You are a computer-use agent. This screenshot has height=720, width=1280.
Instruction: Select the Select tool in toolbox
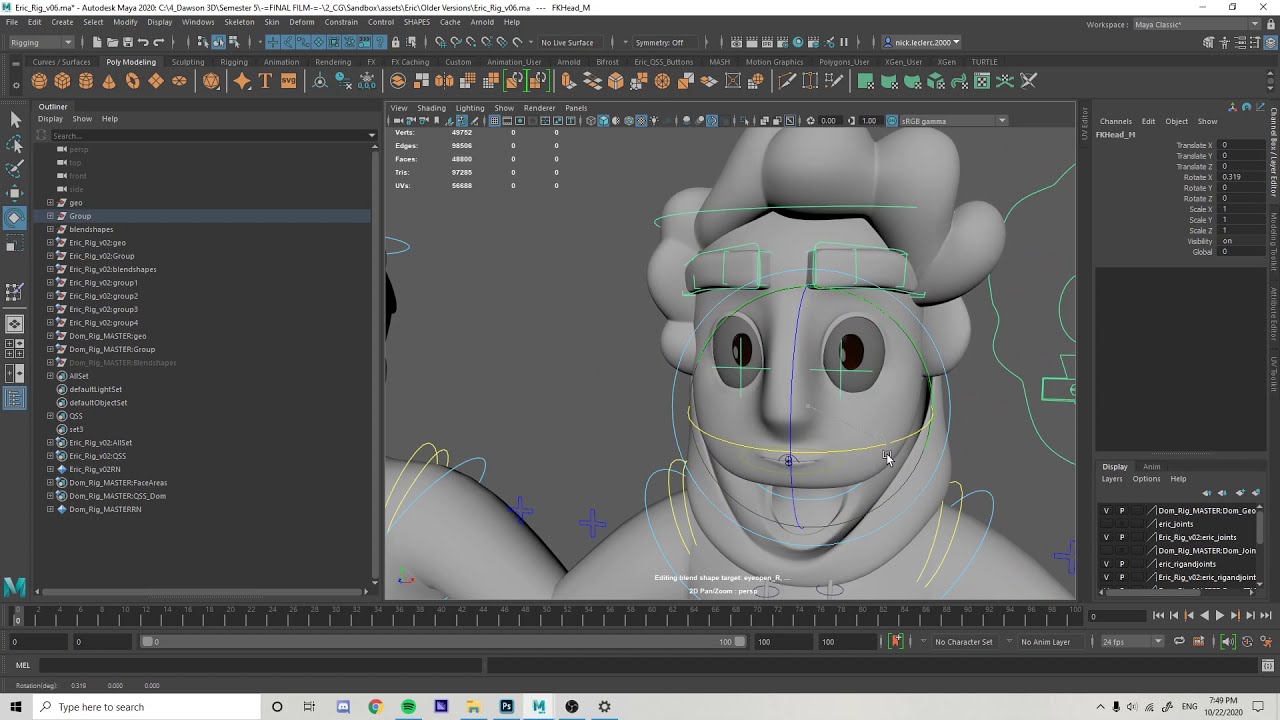click(x=15, y=120)
